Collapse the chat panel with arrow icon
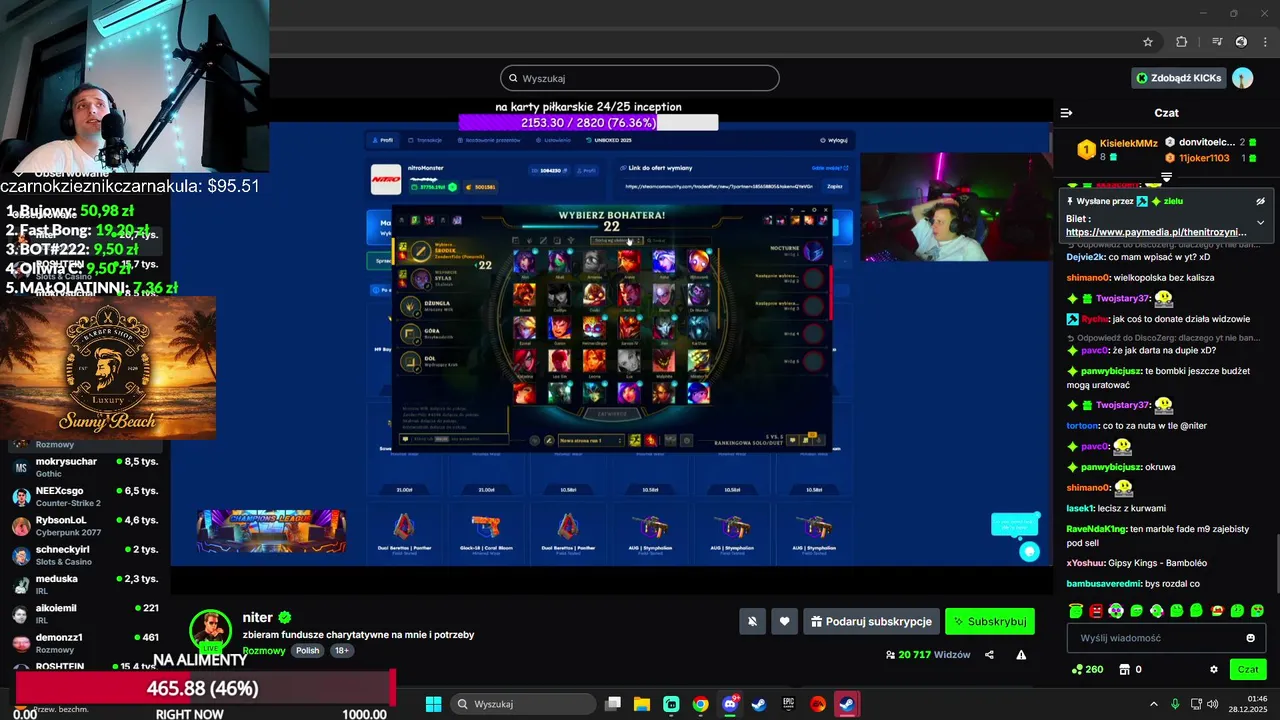Viewport: 1280px width, 720px height. tap(1066, 113)
